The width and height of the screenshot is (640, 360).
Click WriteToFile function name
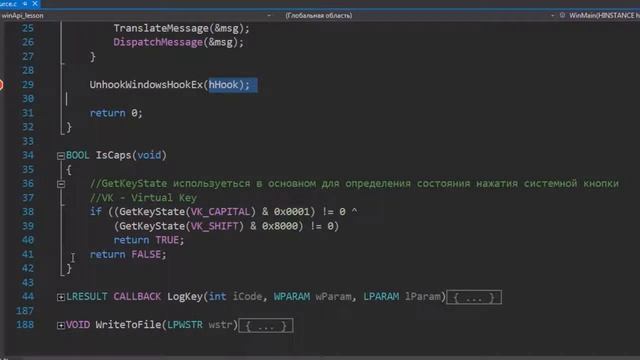pos(128,324)
